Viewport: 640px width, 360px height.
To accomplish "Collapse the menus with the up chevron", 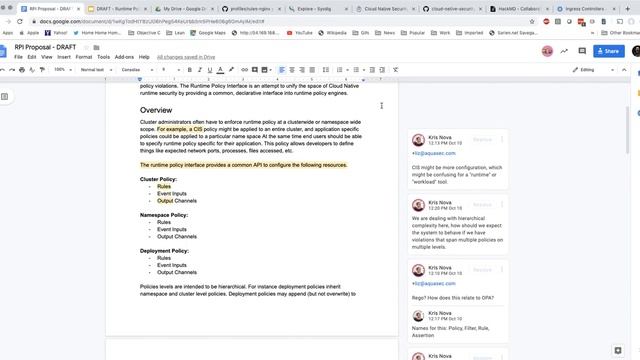I will click(x=624, y=70).
